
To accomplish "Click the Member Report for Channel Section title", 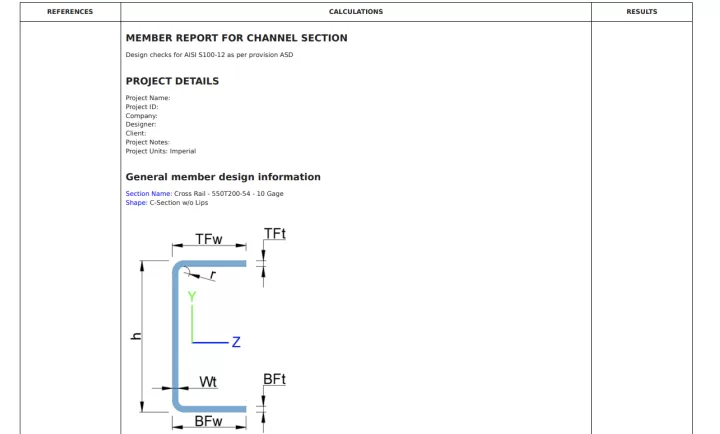I will pyautogui.click(x=236, y=38).
